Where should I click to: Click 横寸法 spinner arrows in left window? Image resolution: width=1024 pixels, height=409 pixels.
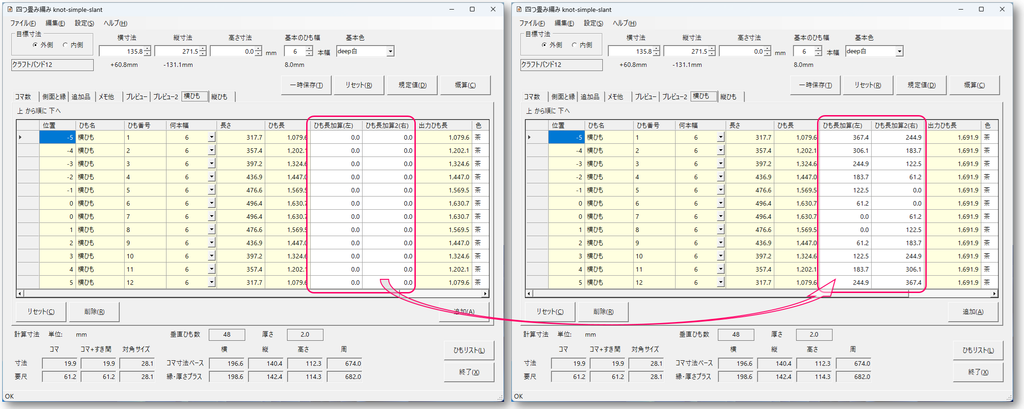pos(148,51)
